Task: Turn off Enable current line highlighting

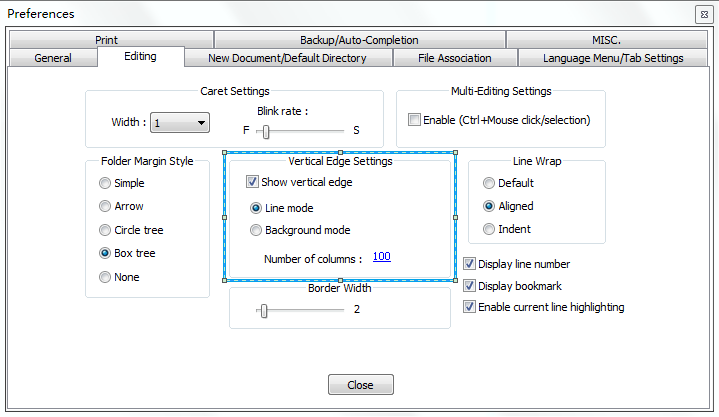Action: pyautogui.click(x=470, y=307)
